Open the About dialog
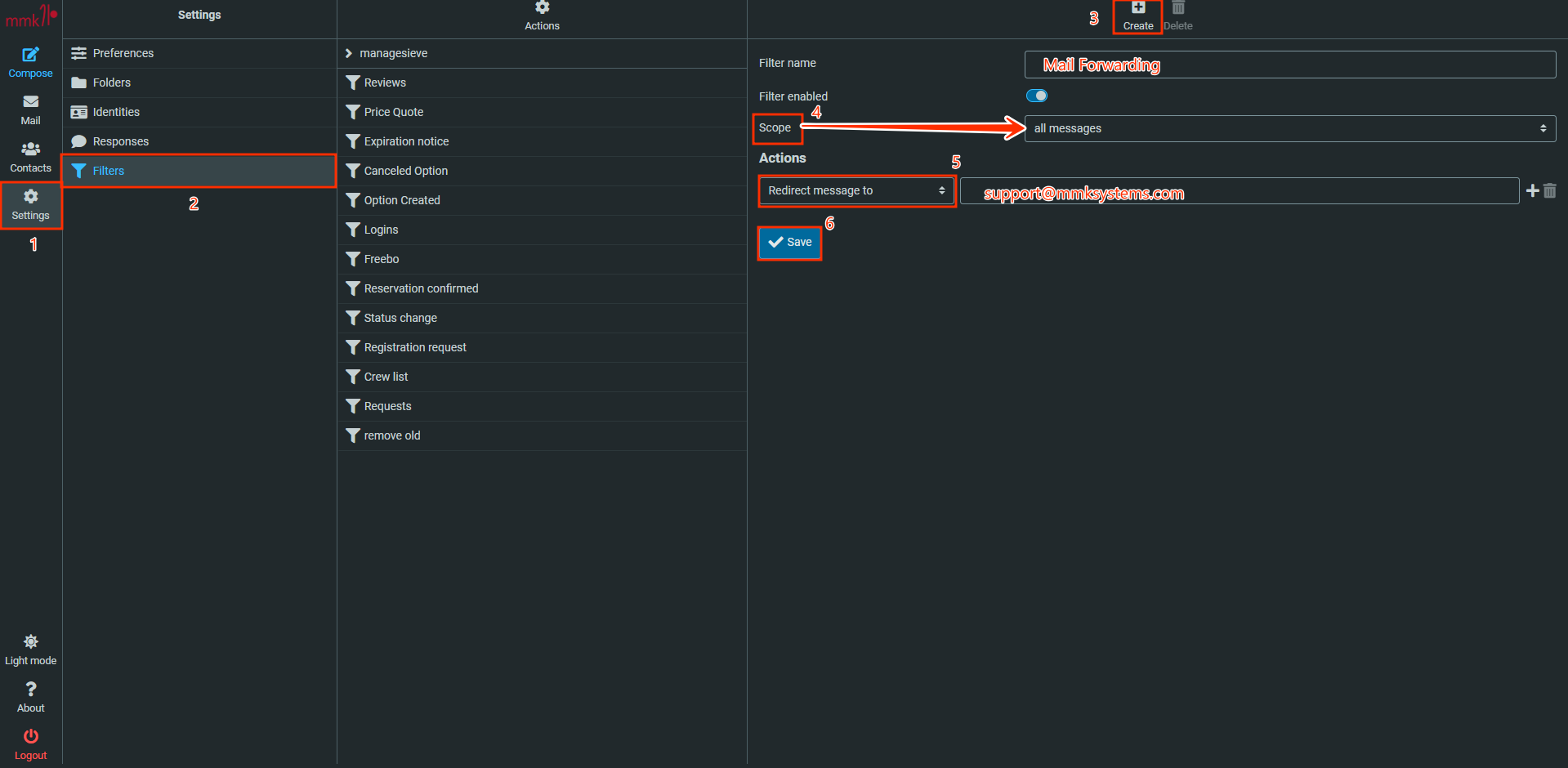The height and width of the screenshot is (768, 1568). pos(30,697)
